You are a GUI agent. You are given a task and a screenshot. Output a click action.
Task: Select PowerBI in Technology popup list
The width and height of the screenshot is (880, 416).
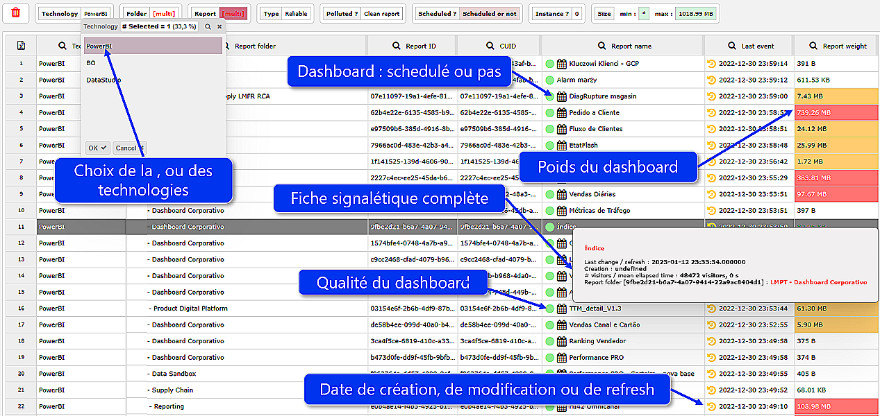[x=153, y=47]
